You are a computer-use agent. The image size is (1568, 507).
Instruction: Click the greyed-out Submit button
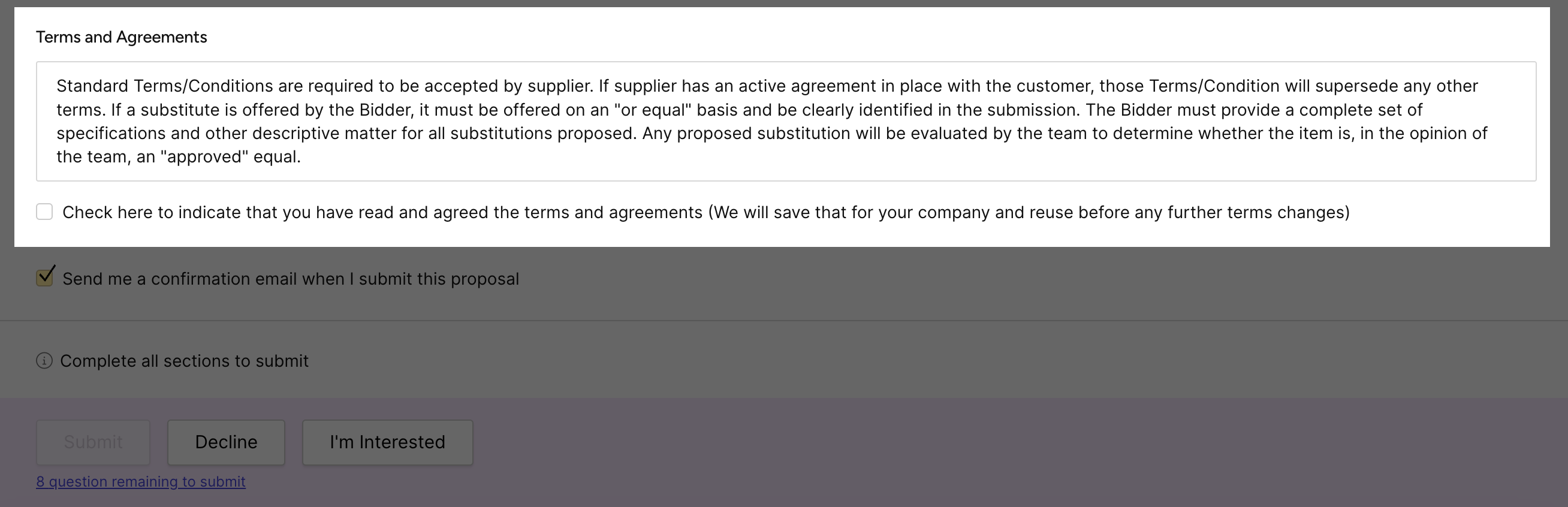pos(93,442)
